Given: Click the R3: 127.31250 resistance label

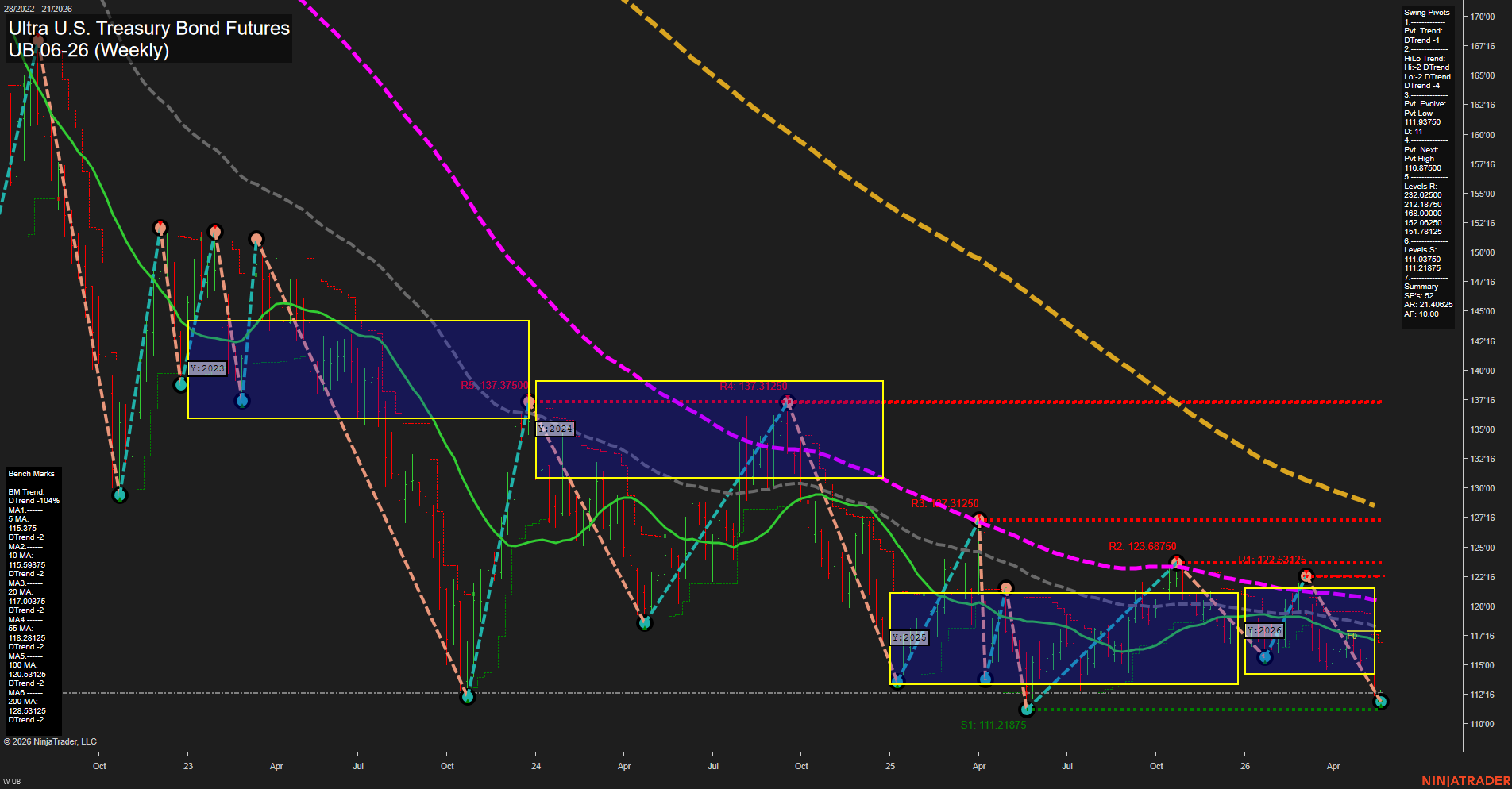Looking at the screenshot, I should point(945,503).
